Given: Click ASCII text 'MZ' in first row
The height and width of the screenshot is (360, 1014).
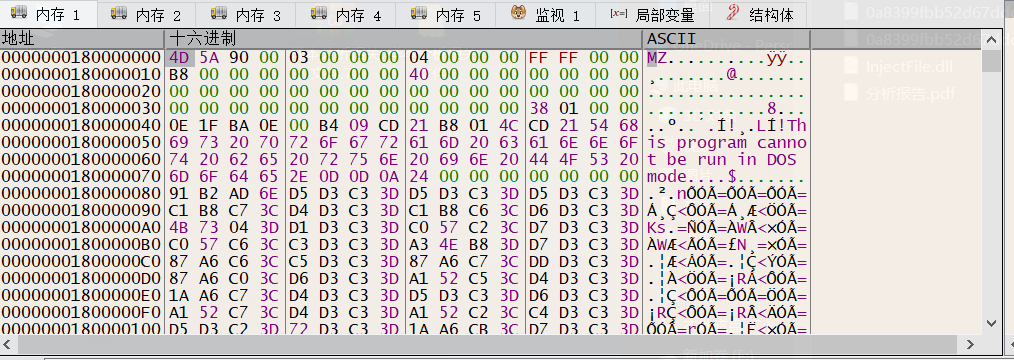Looking at the screenshot, I should pyautogui.click(x=658, y=58).
